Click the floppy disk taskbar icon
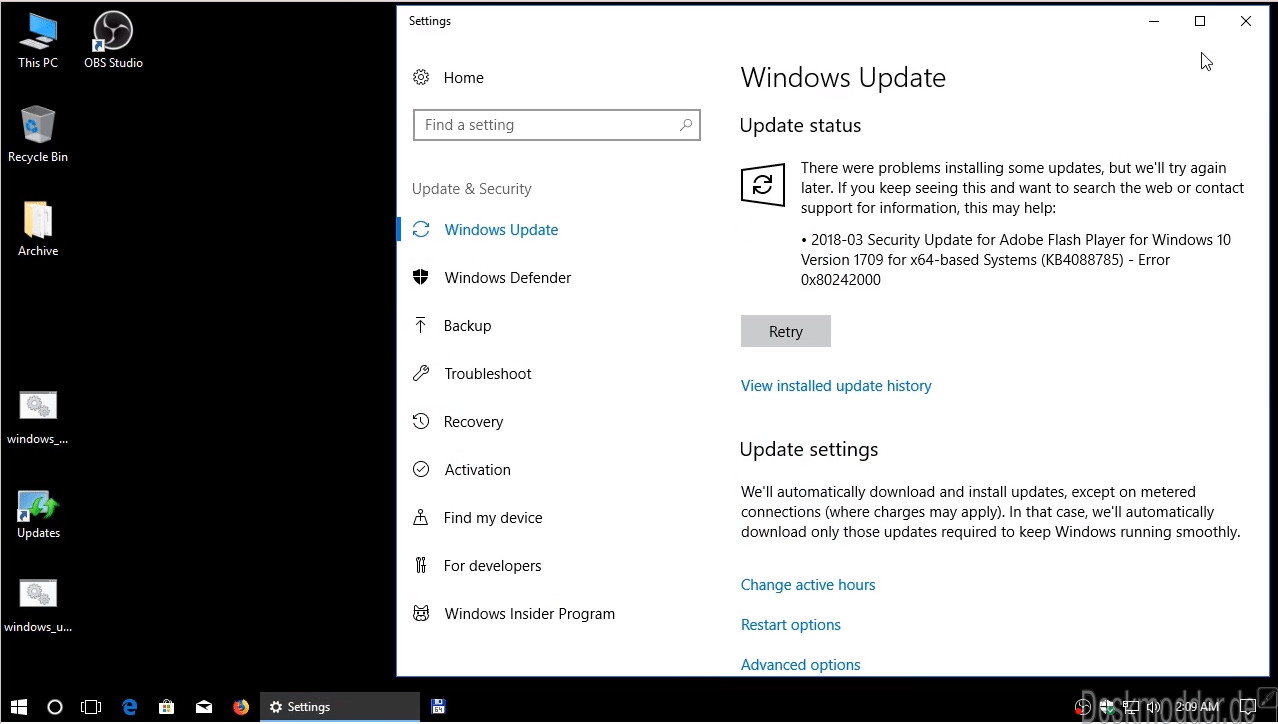The height and width of the screenshot is (724, 1278). tap(438, 707)
